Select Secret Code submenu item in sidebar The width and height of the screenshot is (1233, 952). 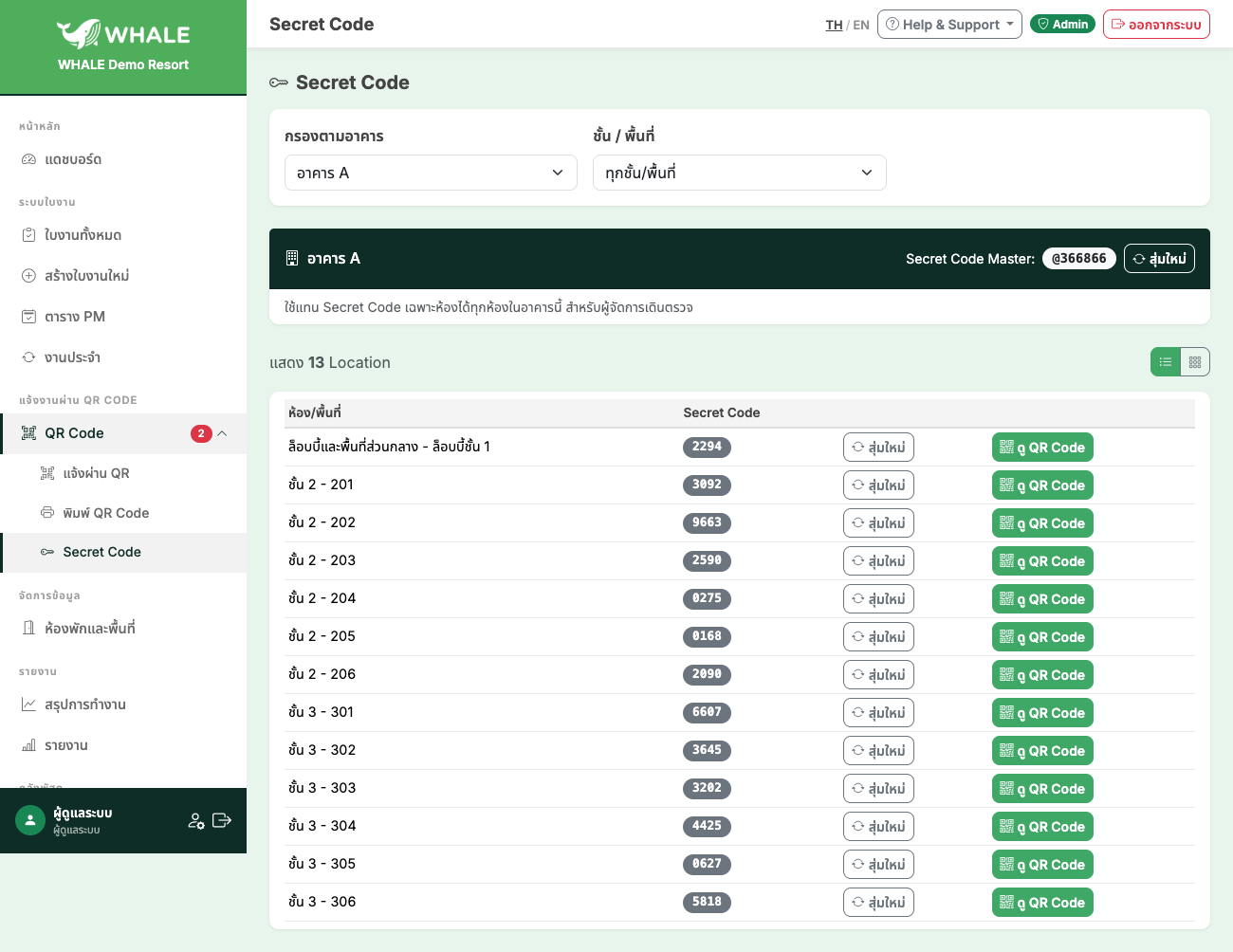tap(123, 552)
